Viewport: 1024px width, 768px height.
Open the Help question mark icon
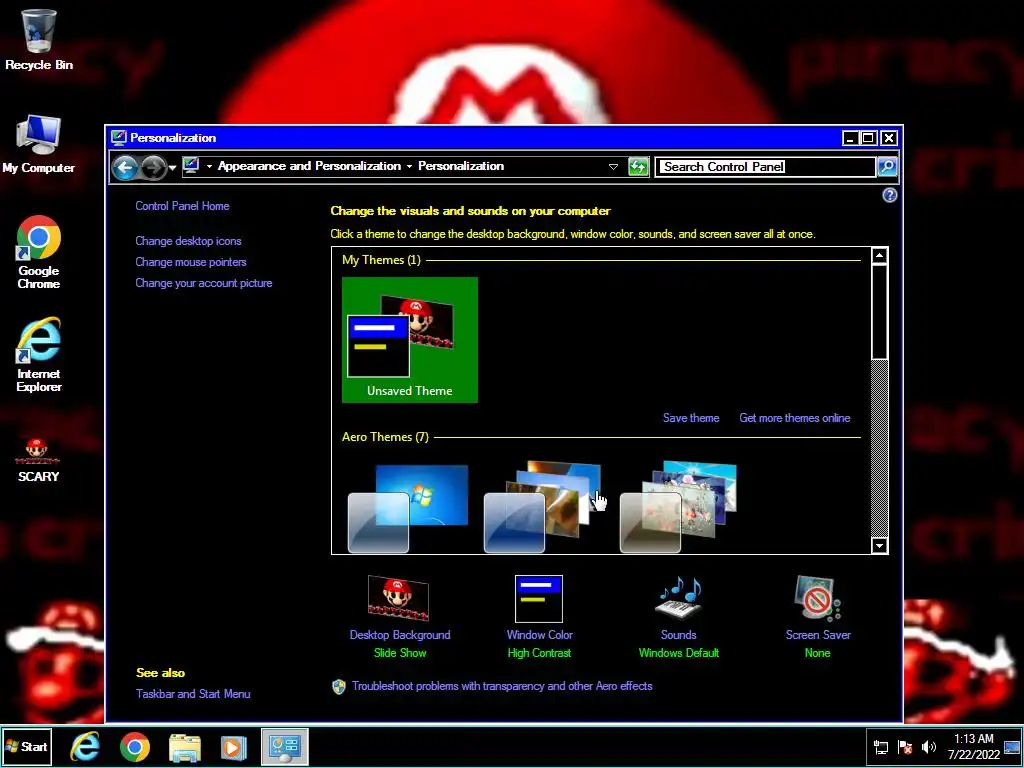pyautogui.click(x=889, y=195)
